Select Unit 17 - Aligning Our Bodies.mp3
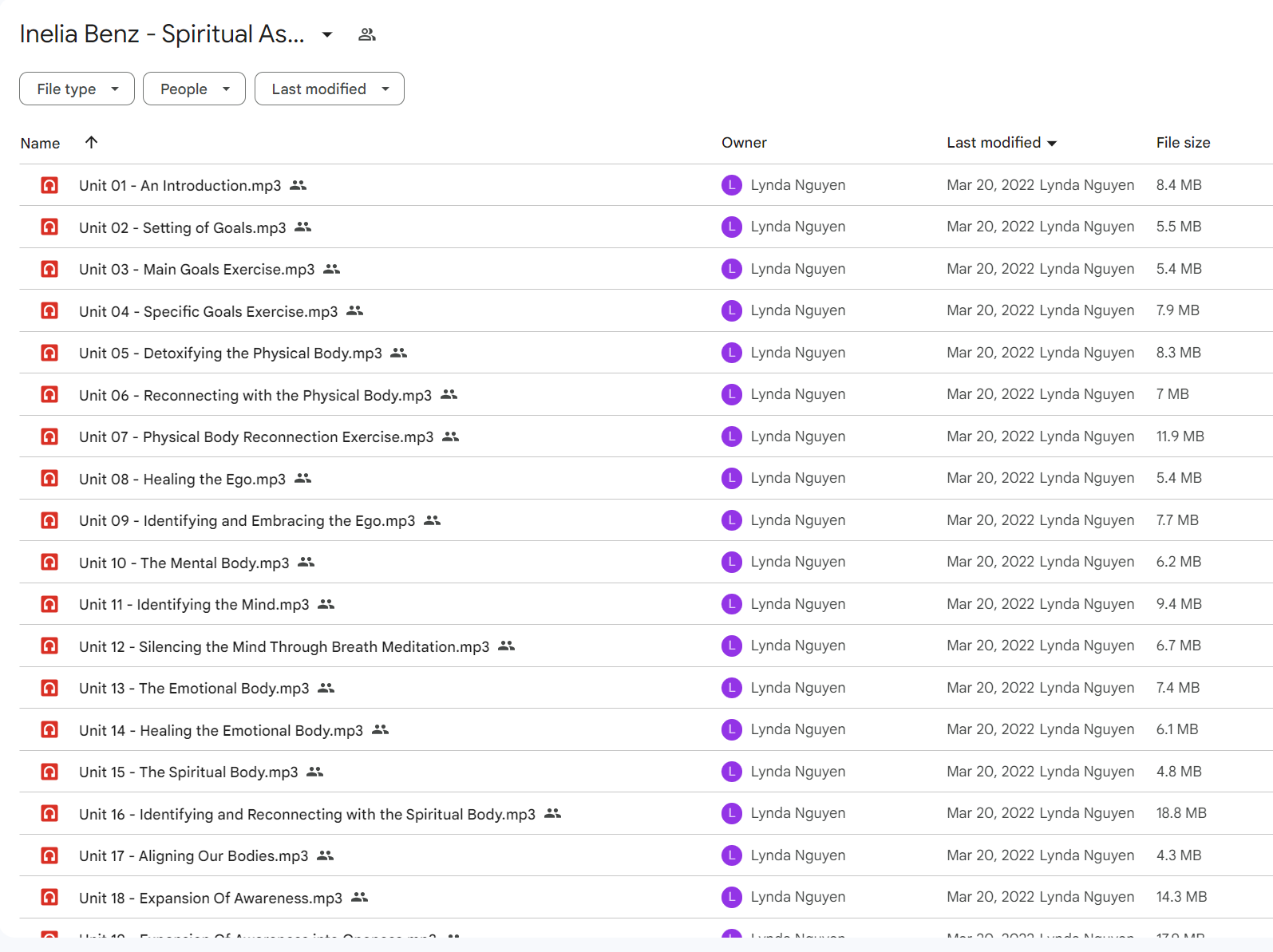The height and width of the screenshot is (952, 1273). click(193, 855)
